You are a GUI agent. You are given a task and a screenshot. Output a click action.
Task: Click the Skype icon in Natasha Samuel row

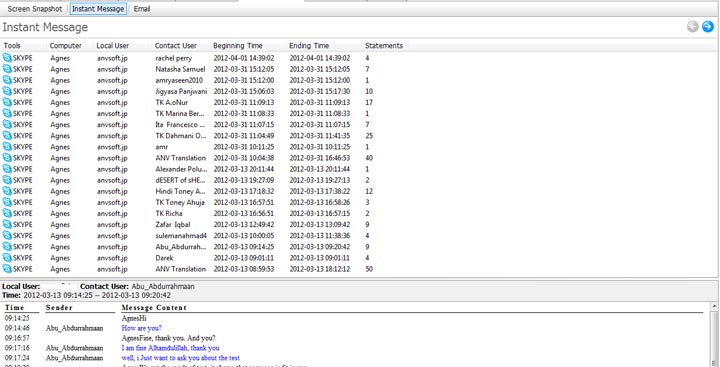click(x=7, y=69)
